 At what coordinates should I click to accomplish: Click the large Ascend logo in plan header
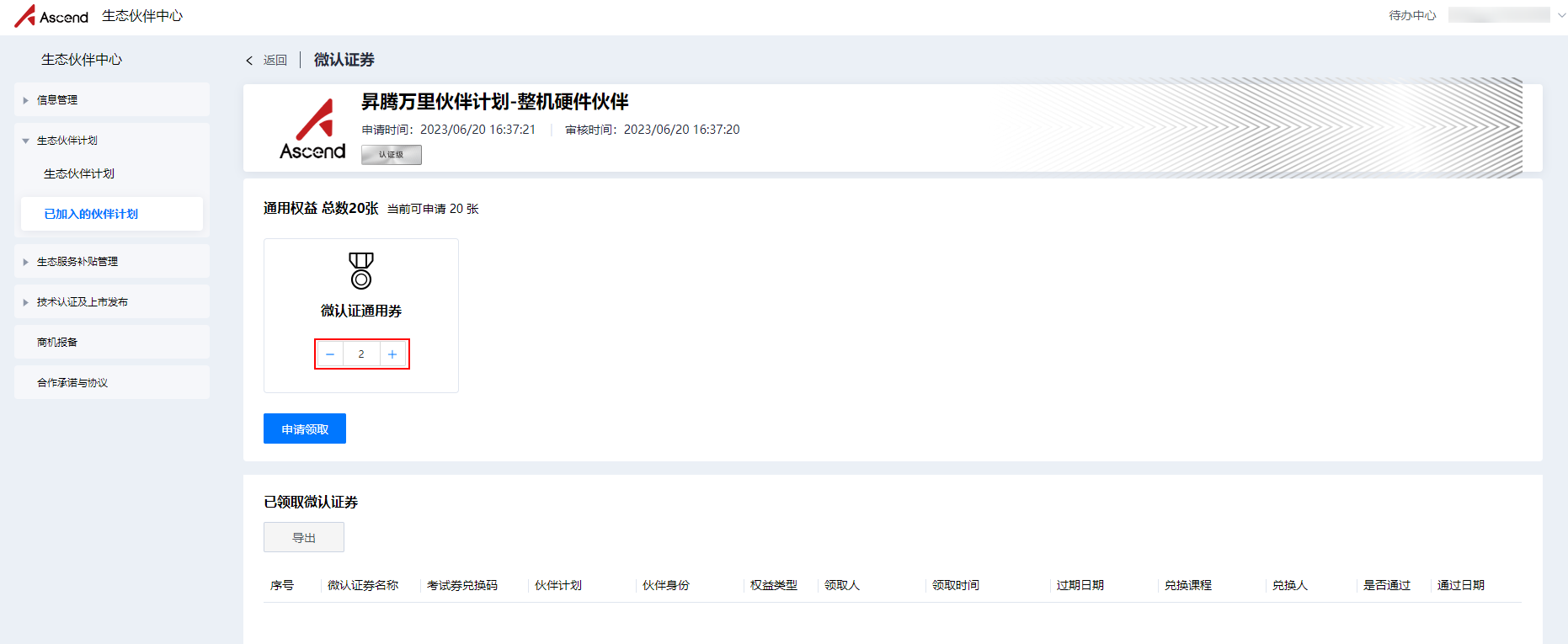312,129
